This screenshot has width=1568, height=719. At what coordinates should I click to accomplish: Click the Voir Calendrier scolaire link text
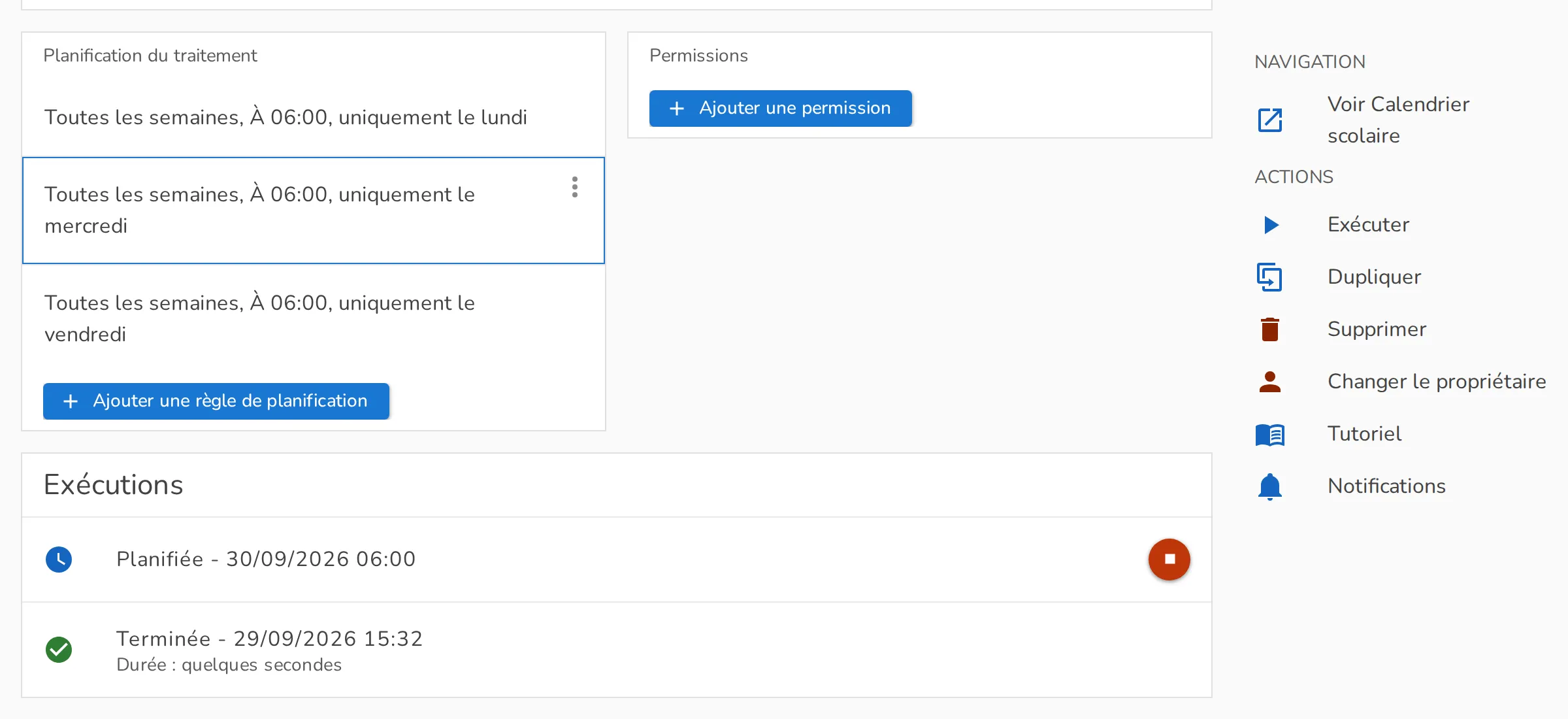(x=1398, y=120)
